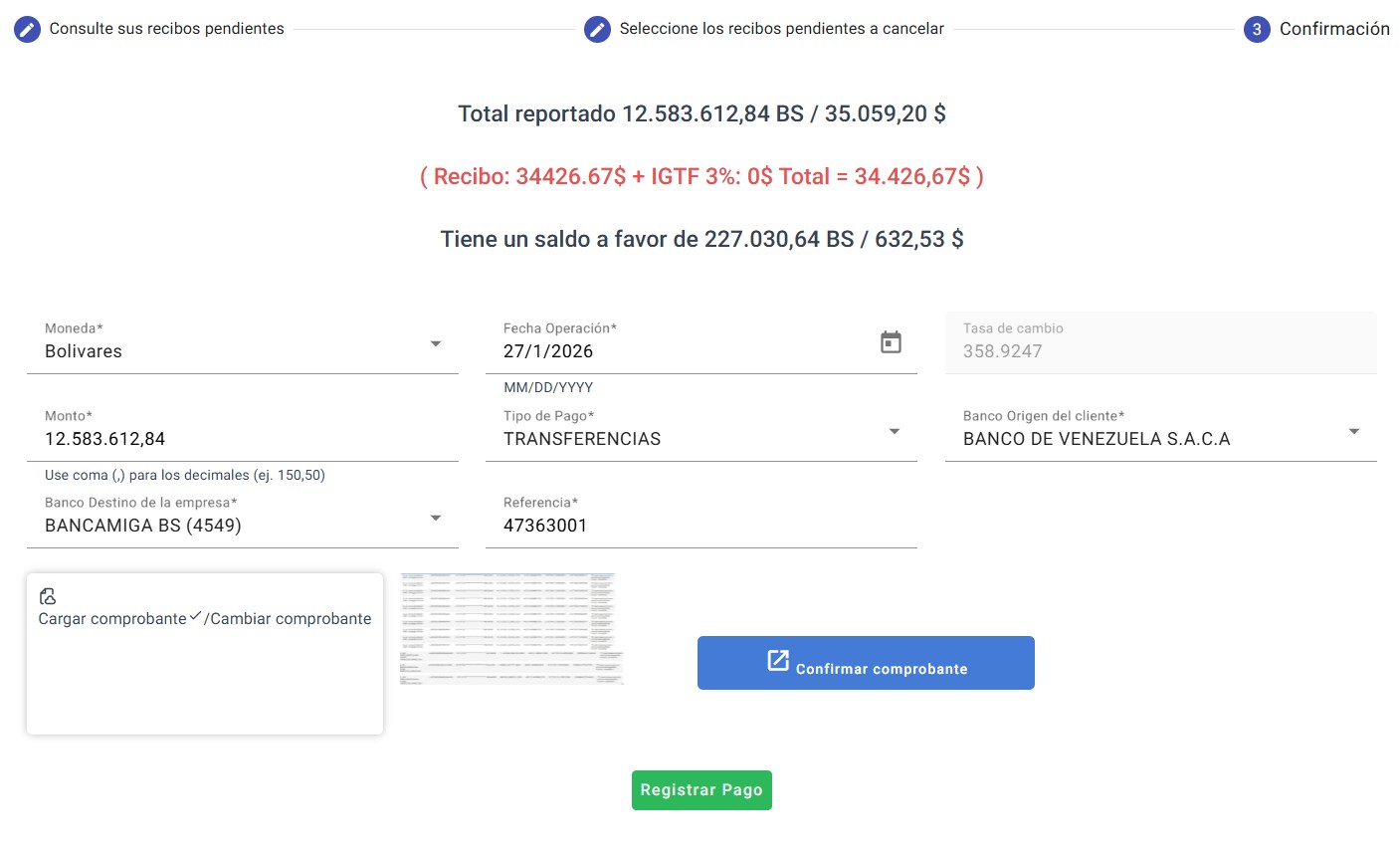Select the Confirmación step label
Screen dimensions: 1400x852
coord(1333,29)
